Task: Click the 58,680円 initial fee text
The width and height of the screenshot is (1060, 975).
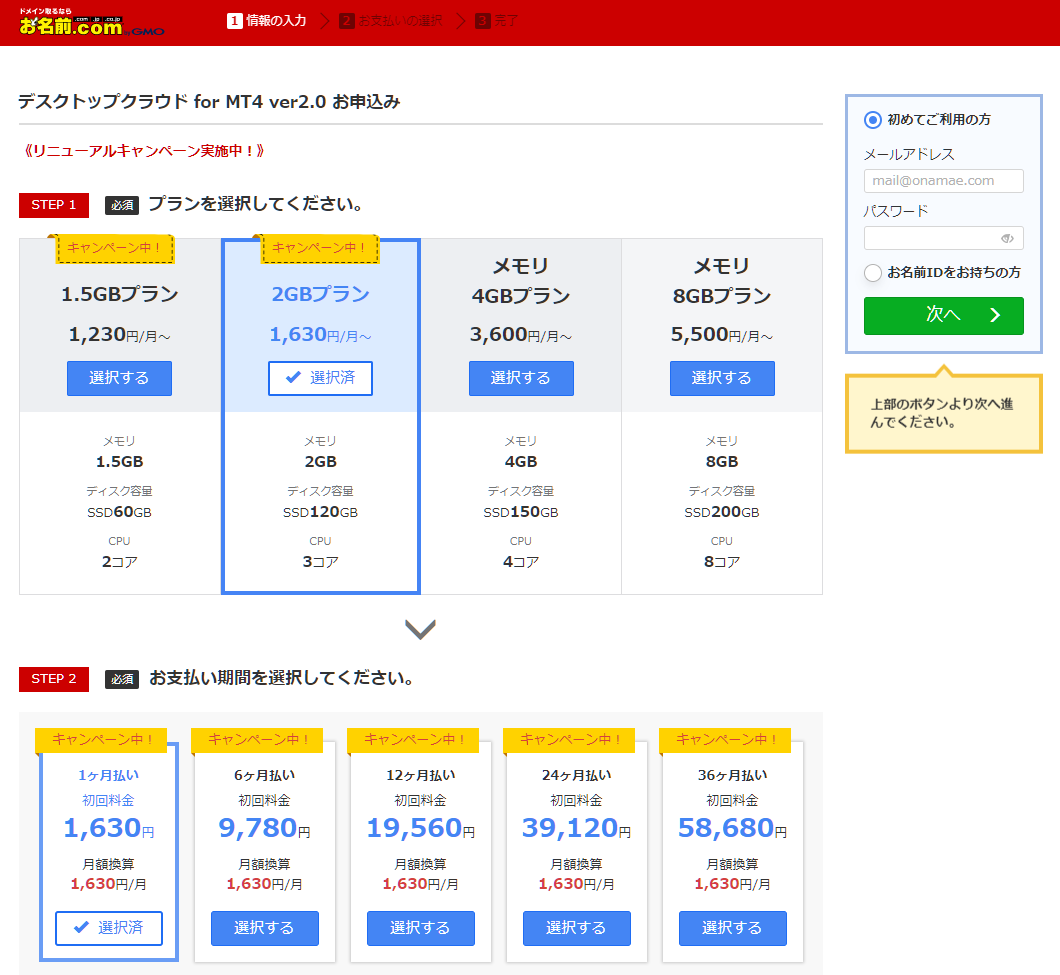Action: (732, 828)
